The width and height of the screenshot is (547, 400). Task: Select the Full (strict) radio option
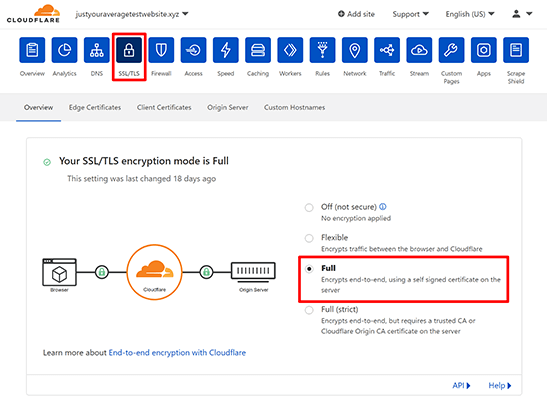[x=309, y=310]
